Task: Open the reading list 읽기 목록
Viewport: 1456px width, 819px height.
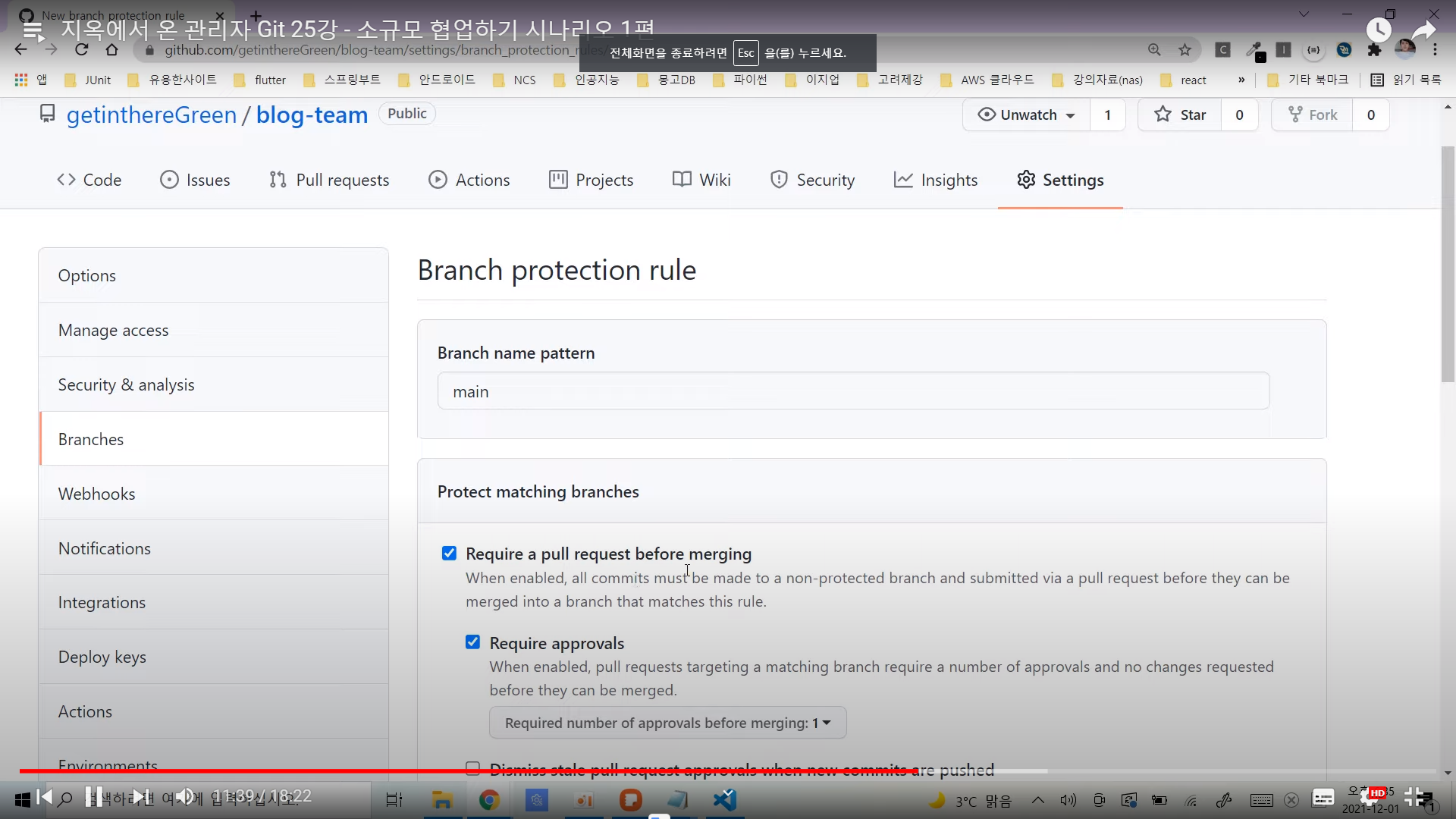Action: point(1406,80)
